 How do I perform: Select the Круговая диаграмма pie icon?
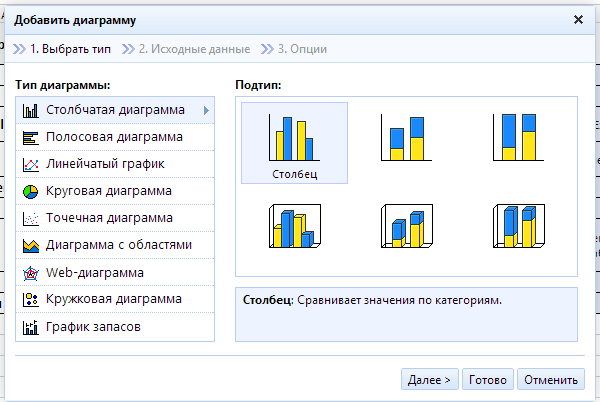point(30,191)
